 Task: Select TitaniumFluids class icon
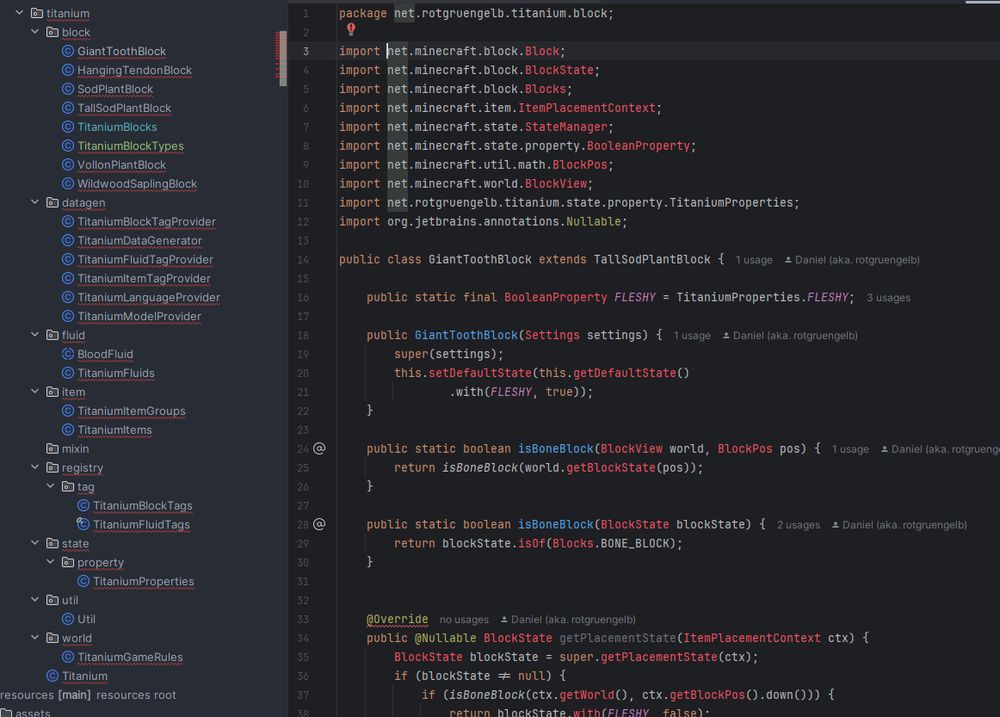point(68,373)
